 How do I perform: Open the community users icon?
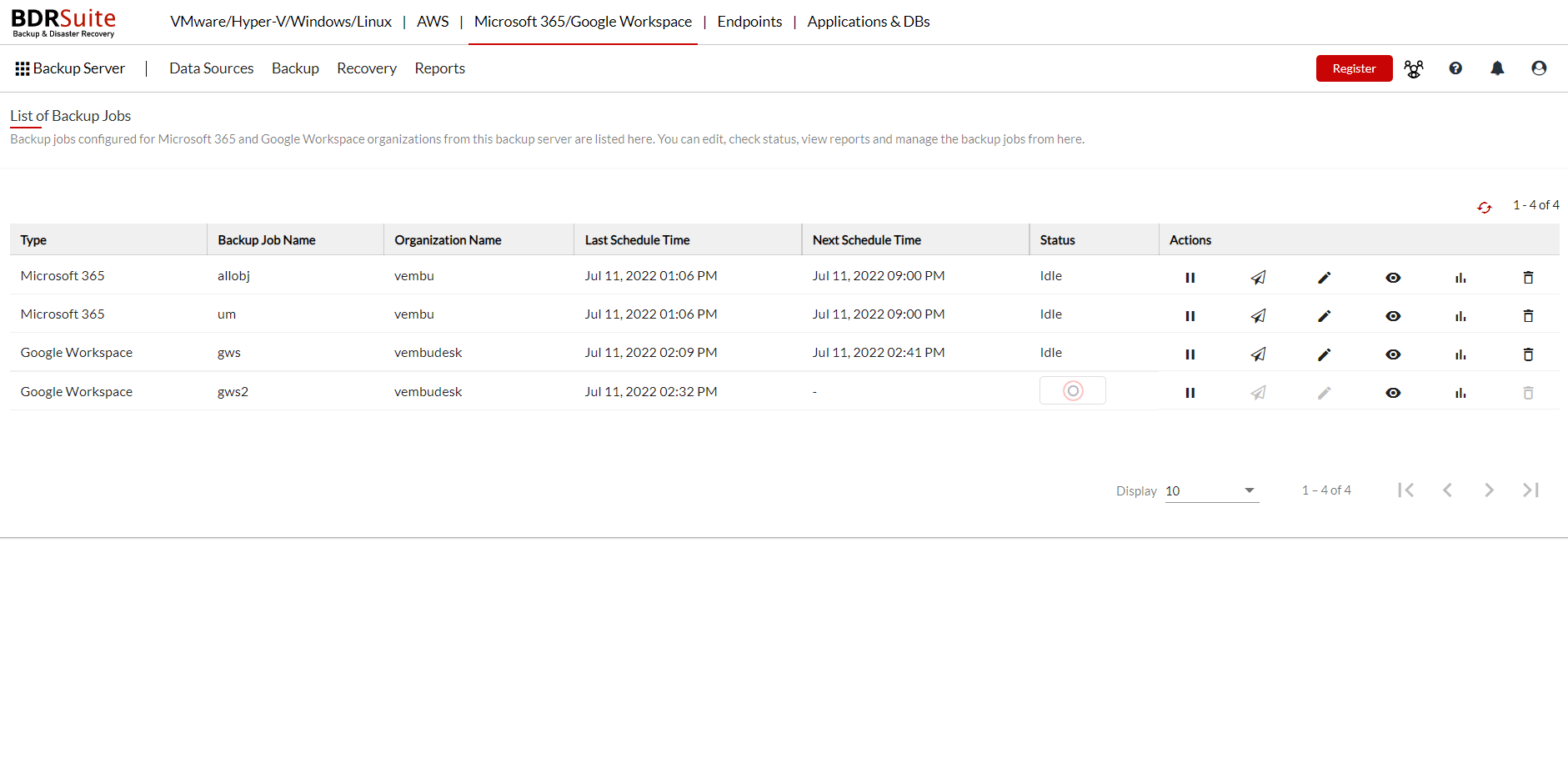[1414, 68]
